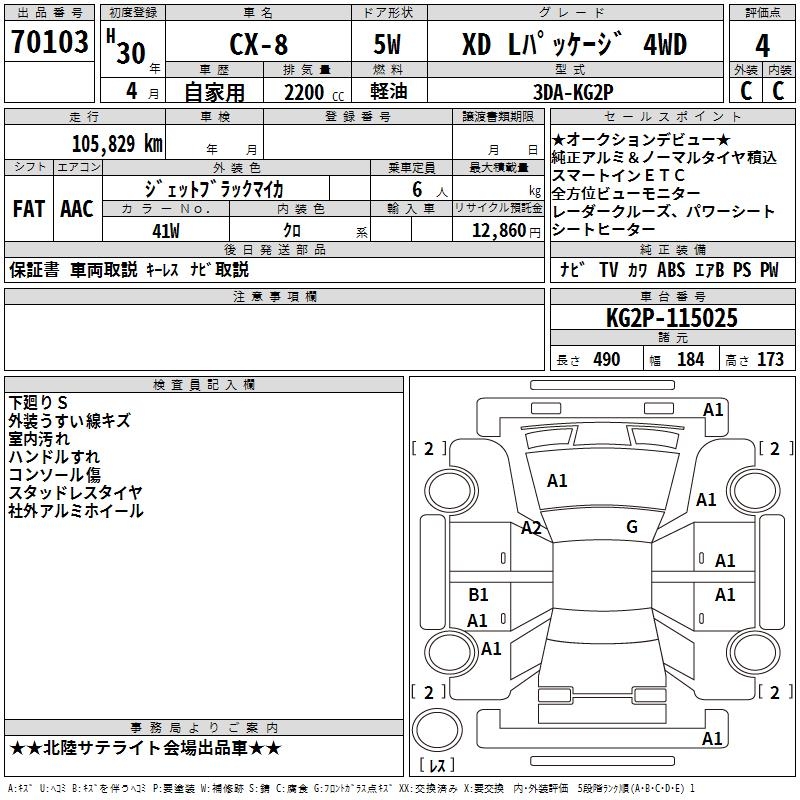
Task: Select the [レス] spare tire label
Action: click(x=438, y=764)
